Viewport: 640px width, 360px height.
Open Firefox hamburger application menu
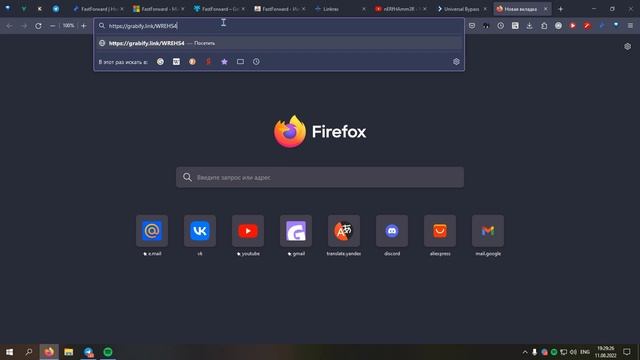click(x=630, y=26)
